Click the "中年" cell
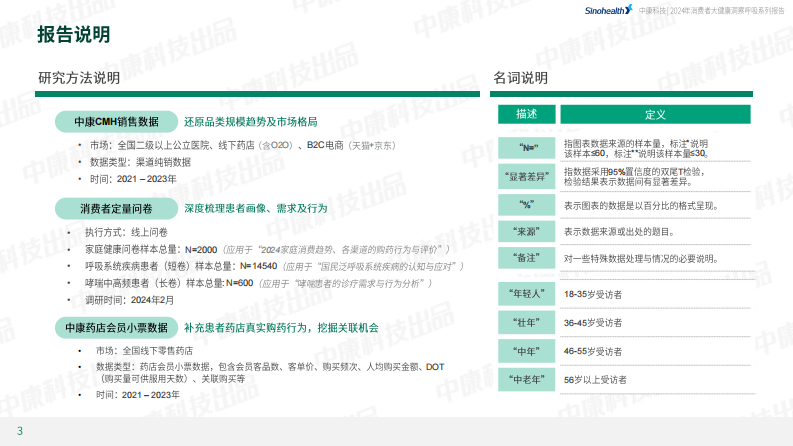 tap(526, 351)
